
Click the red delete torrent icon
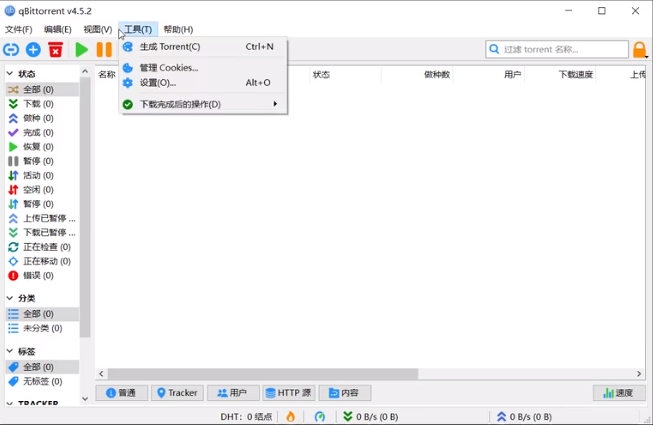pos(55,50)
